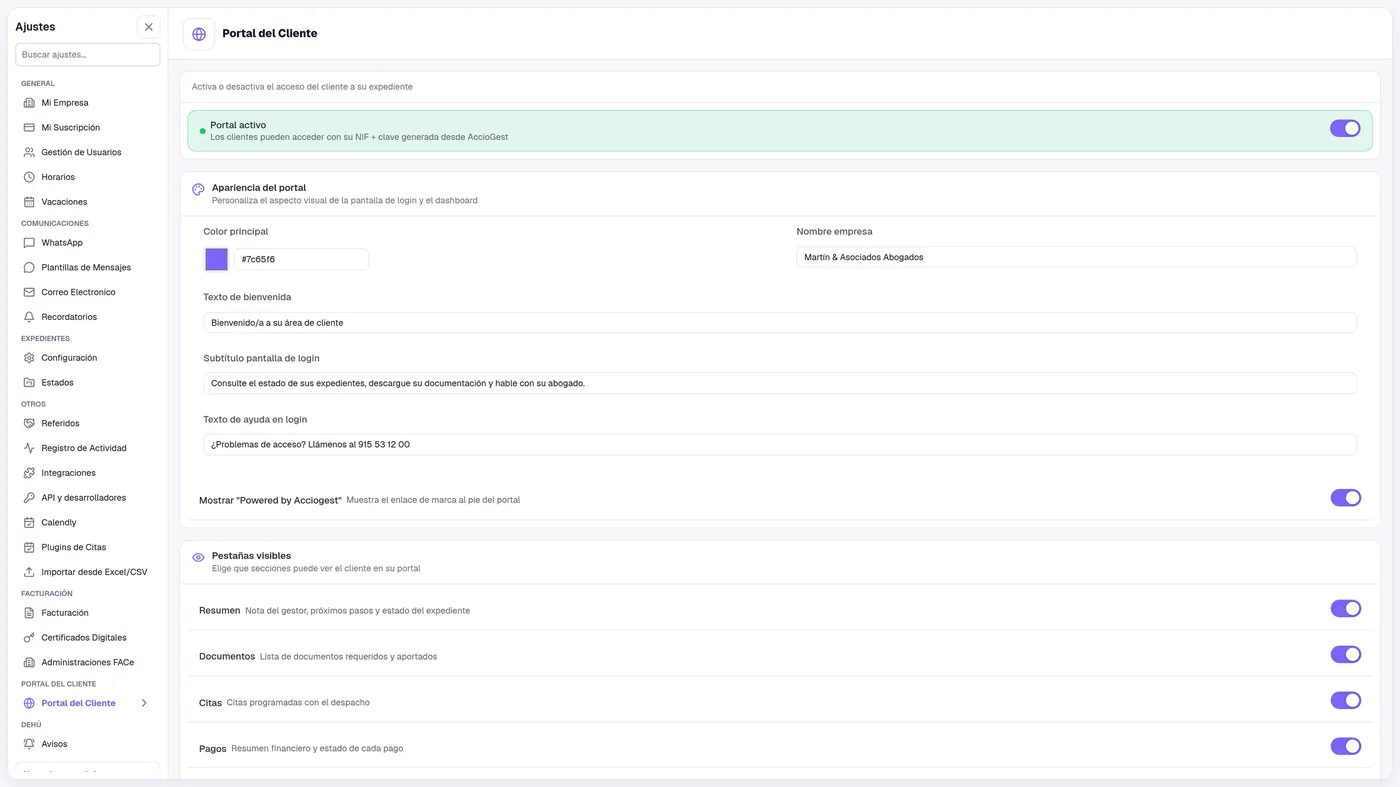Click the Gestión de Usuarios people icon

coord(29,152)
